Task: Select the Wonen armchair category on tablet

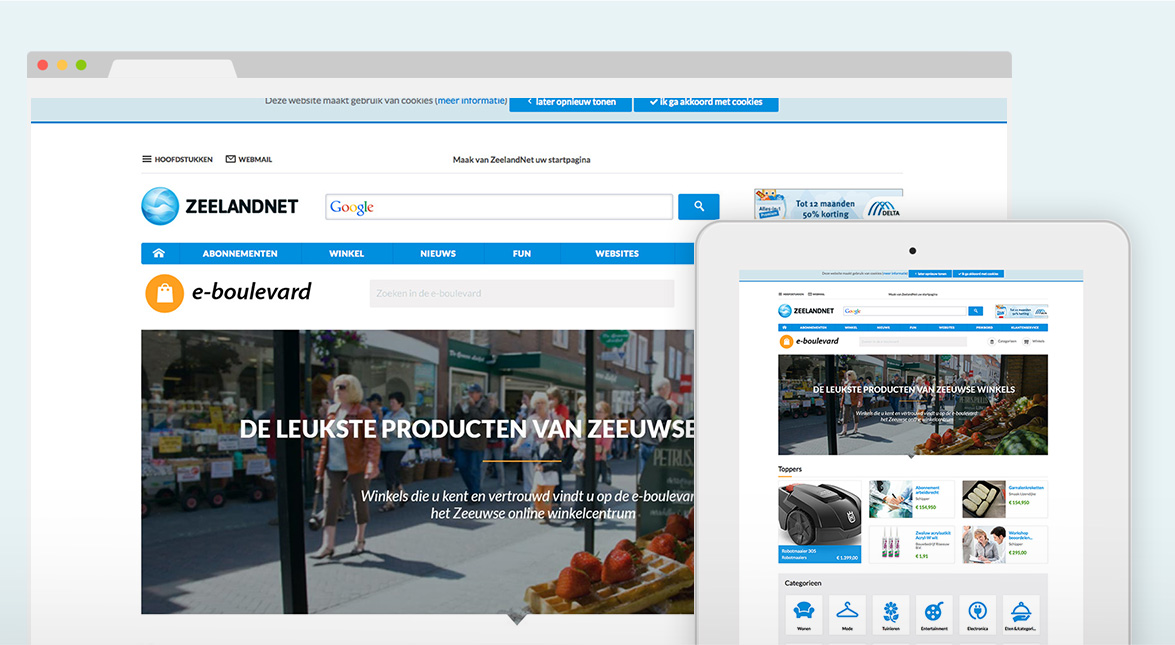Action: pyautogui.click(x=804, y=614)
